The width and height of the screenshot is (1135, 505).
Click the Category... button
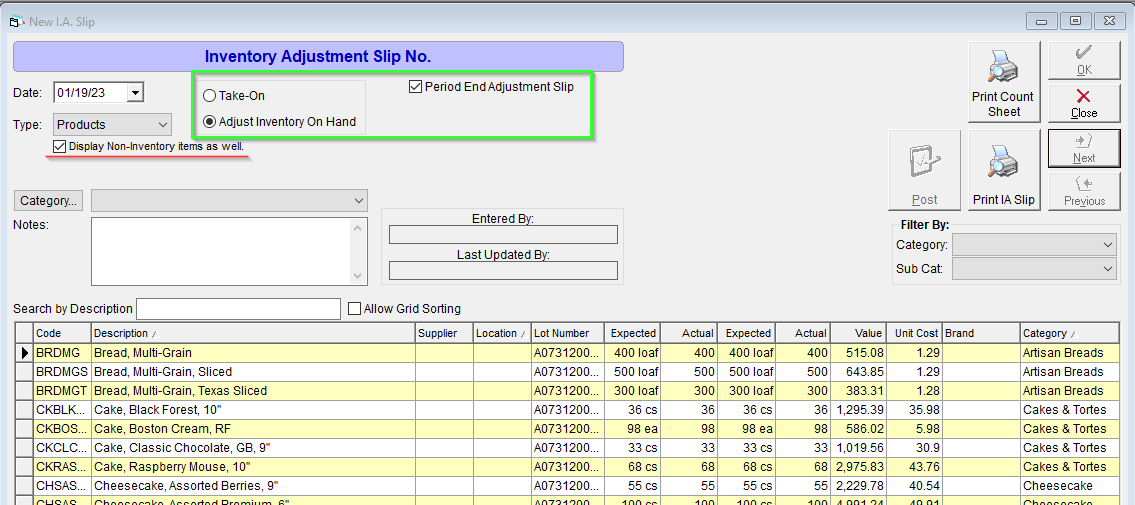48,200
